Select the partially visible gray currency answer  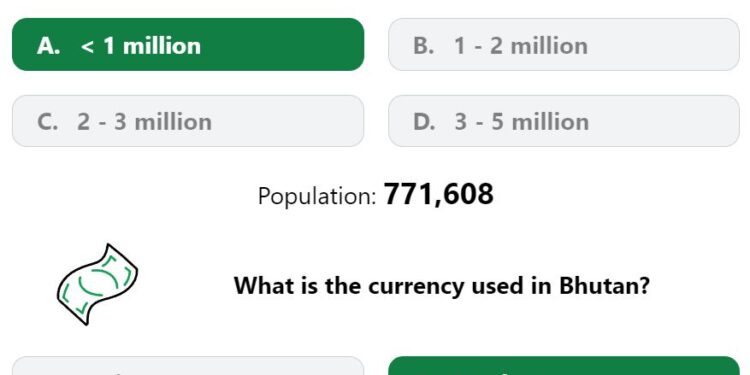(188, 366)
